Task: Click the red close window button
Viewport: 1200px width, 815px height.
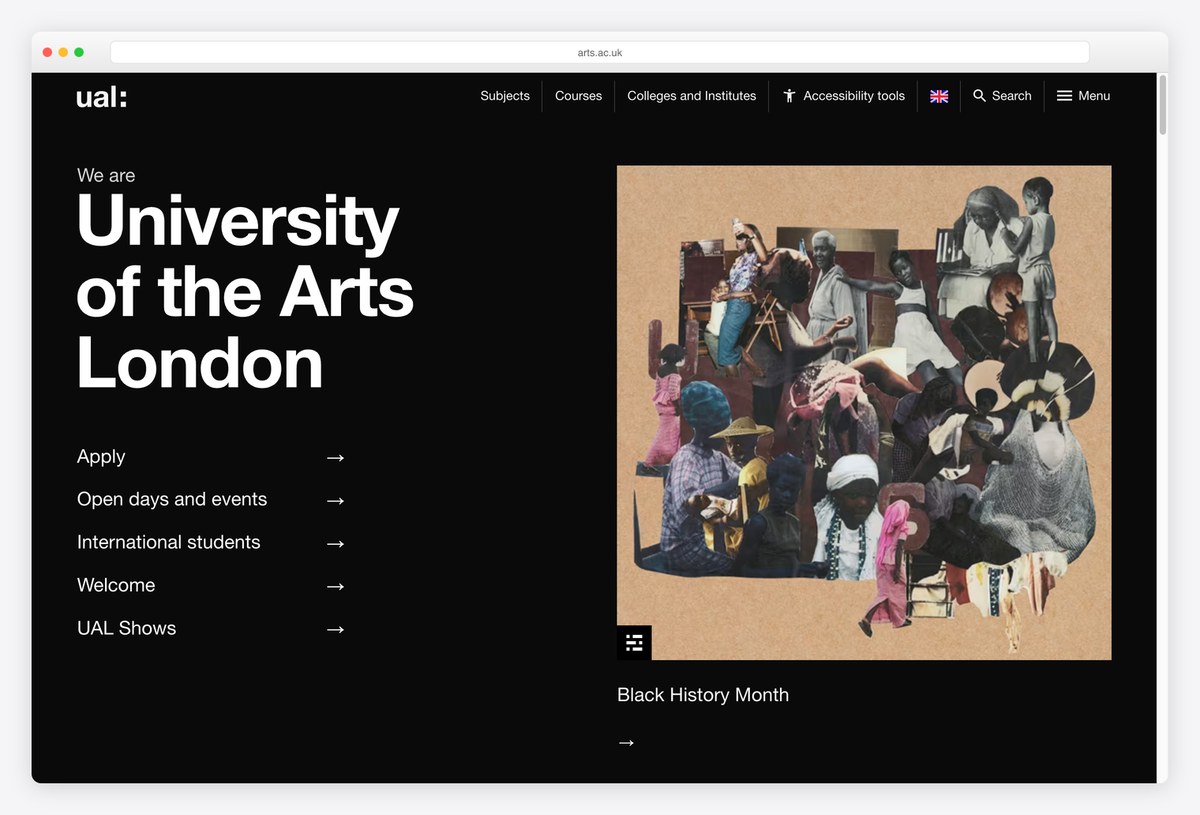Action: point(47,52)
